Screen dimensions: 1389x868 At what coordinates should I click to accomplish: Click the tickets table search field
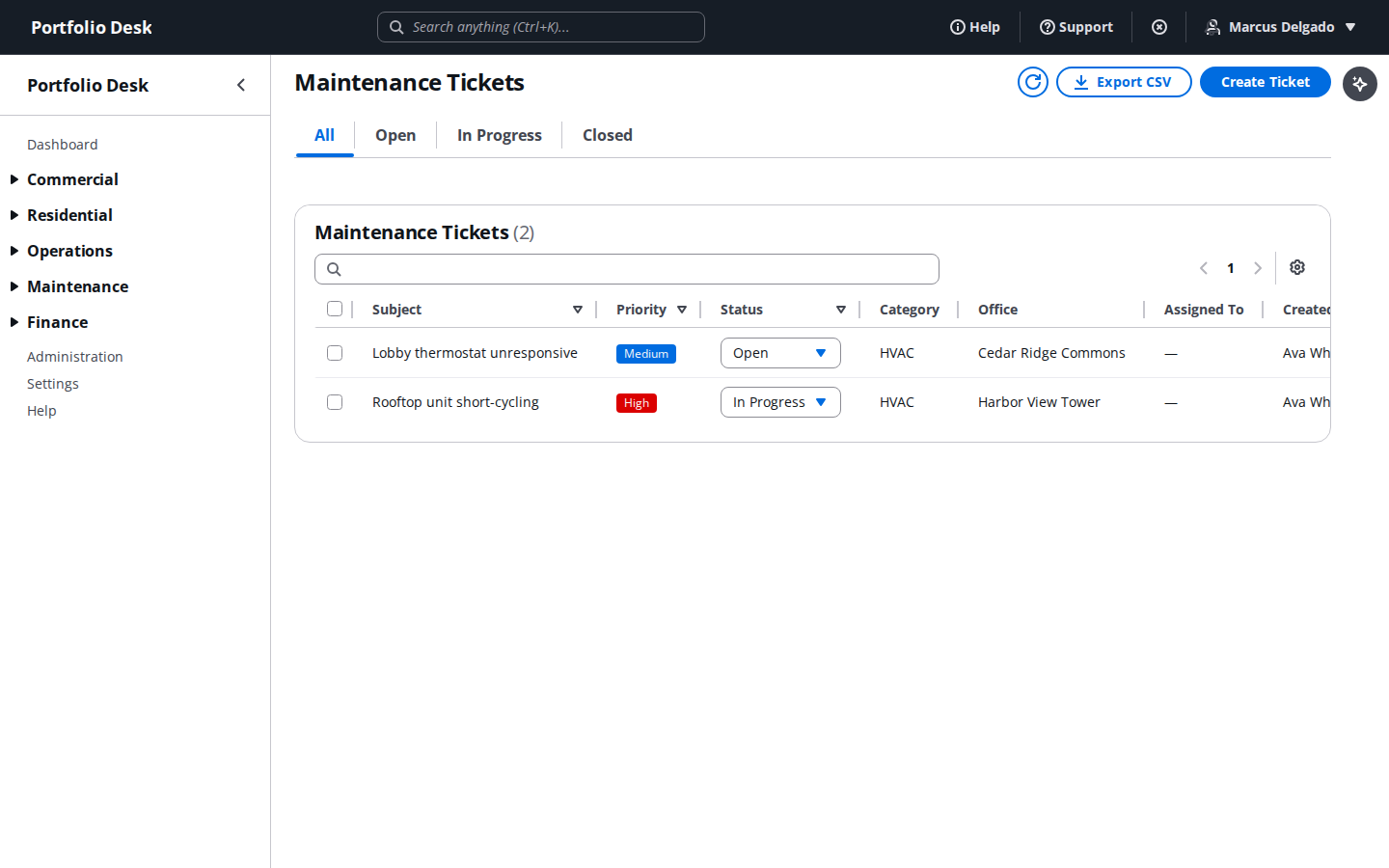point(627,269)
